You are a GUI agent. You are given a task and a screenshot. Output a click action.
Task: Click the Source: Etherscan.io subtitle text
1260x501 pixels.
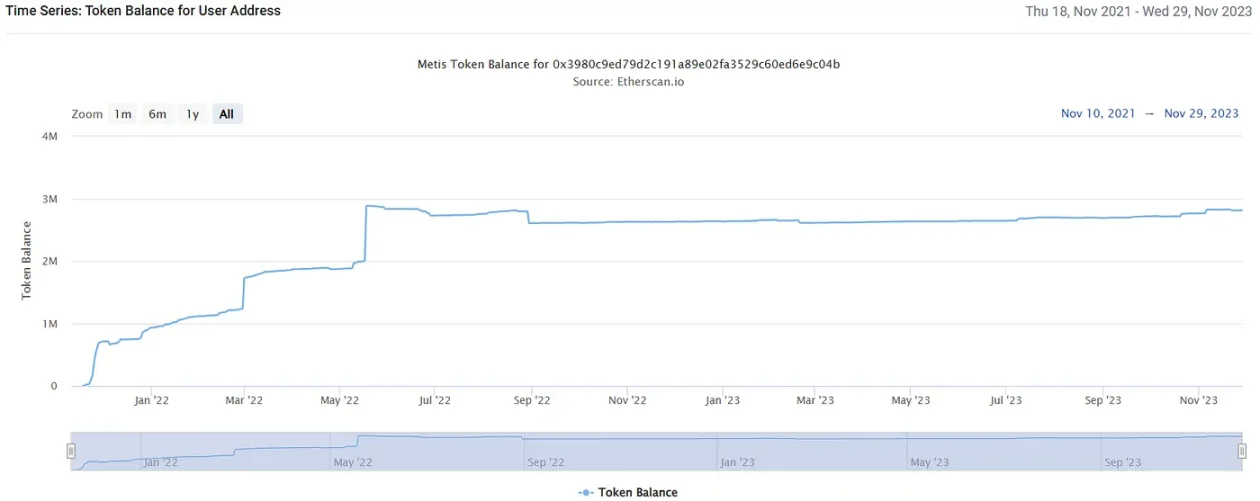pos(628,82)
